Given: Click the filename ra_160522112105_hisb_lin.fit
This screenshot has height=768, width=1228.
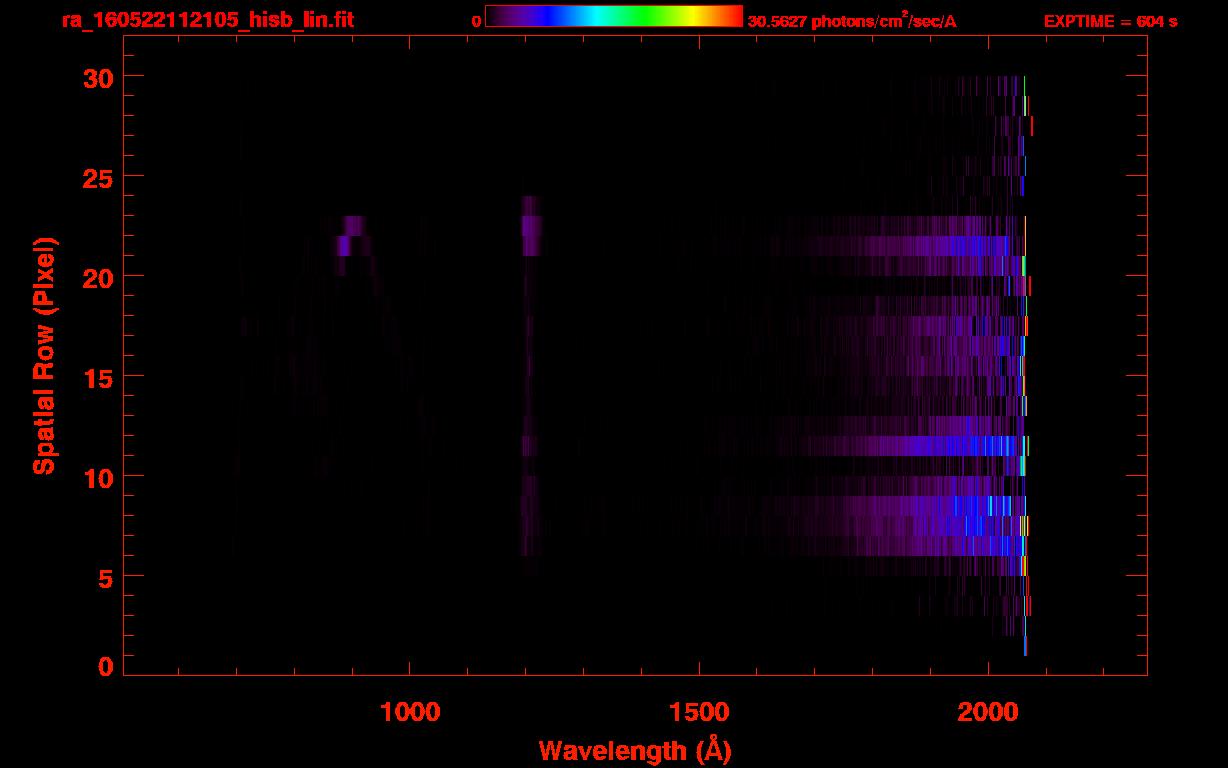Looking at the screenshot, I should click(207, 20).
